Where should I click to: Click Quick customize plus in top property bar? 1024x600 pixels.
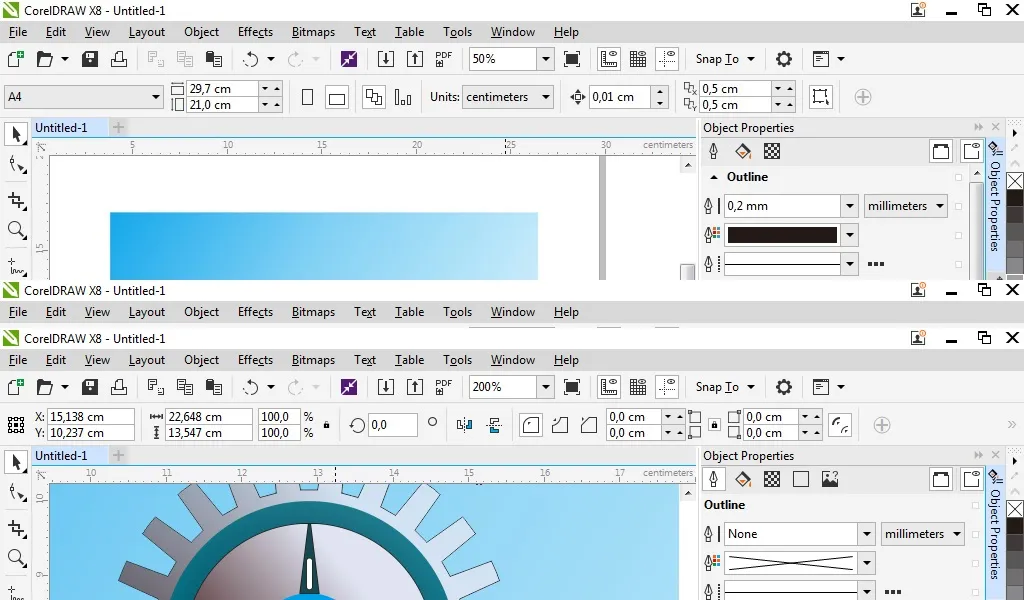click(863, 97)
